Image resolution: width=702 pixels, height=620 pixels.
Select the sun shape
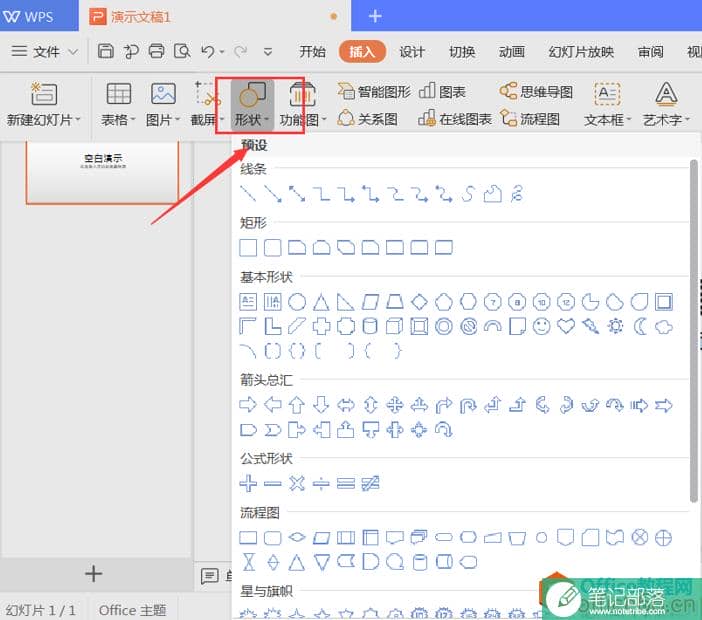615,326
